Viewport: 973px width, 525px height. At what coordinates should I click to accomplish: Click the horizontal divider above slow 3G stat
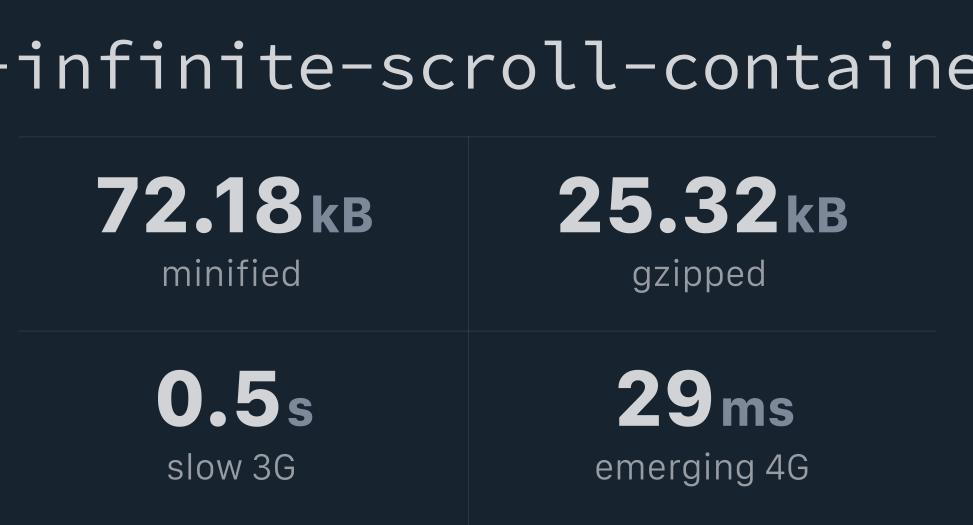point(243,331)
